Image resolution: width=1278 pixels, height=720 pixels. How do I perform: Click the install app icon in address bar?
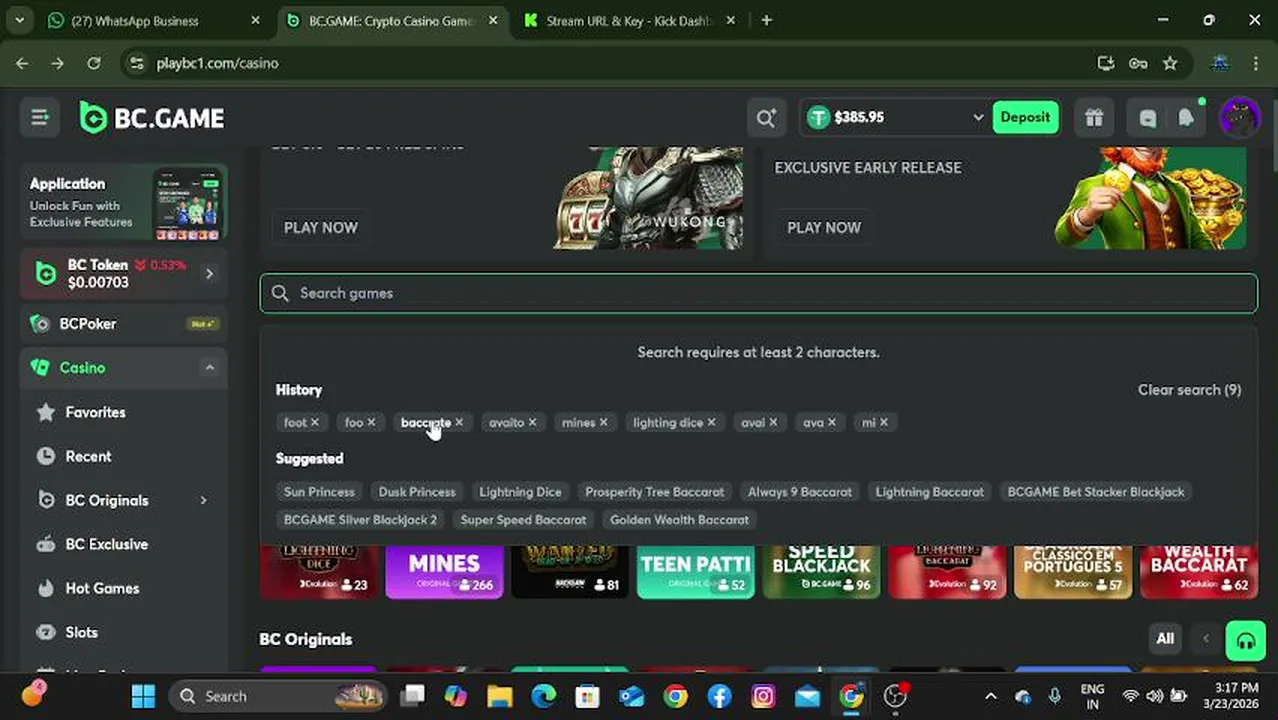tap(1106, 63)
